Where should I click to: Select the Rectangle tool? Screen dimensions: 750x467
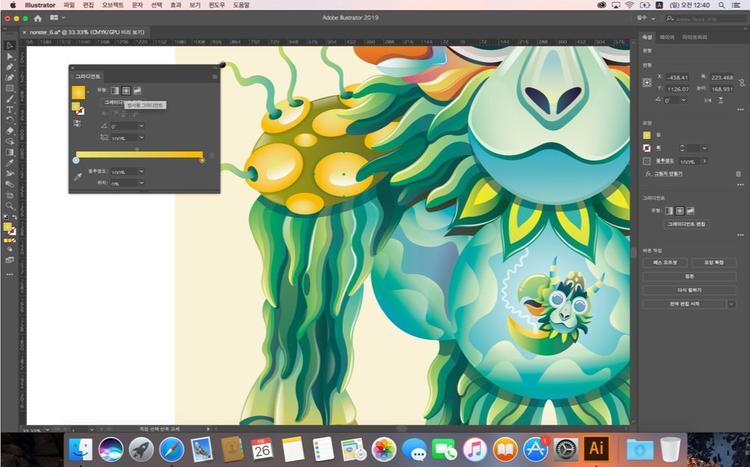[x=10, y=89]
